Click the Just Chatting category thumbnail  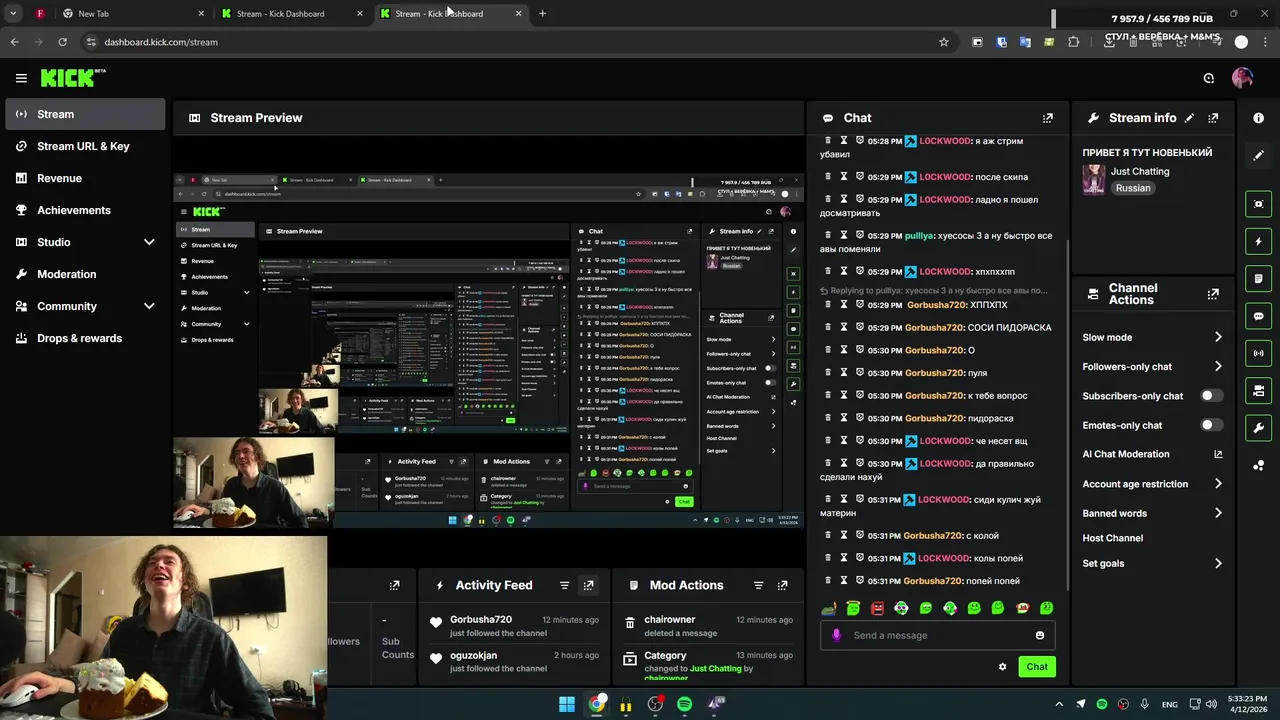point(1094,179)
